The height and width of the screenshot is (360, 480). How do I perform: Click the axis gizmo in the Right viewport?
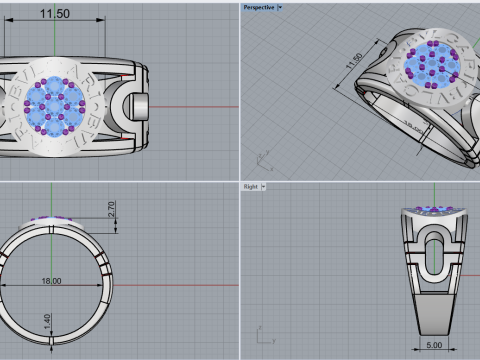point(266,335)
